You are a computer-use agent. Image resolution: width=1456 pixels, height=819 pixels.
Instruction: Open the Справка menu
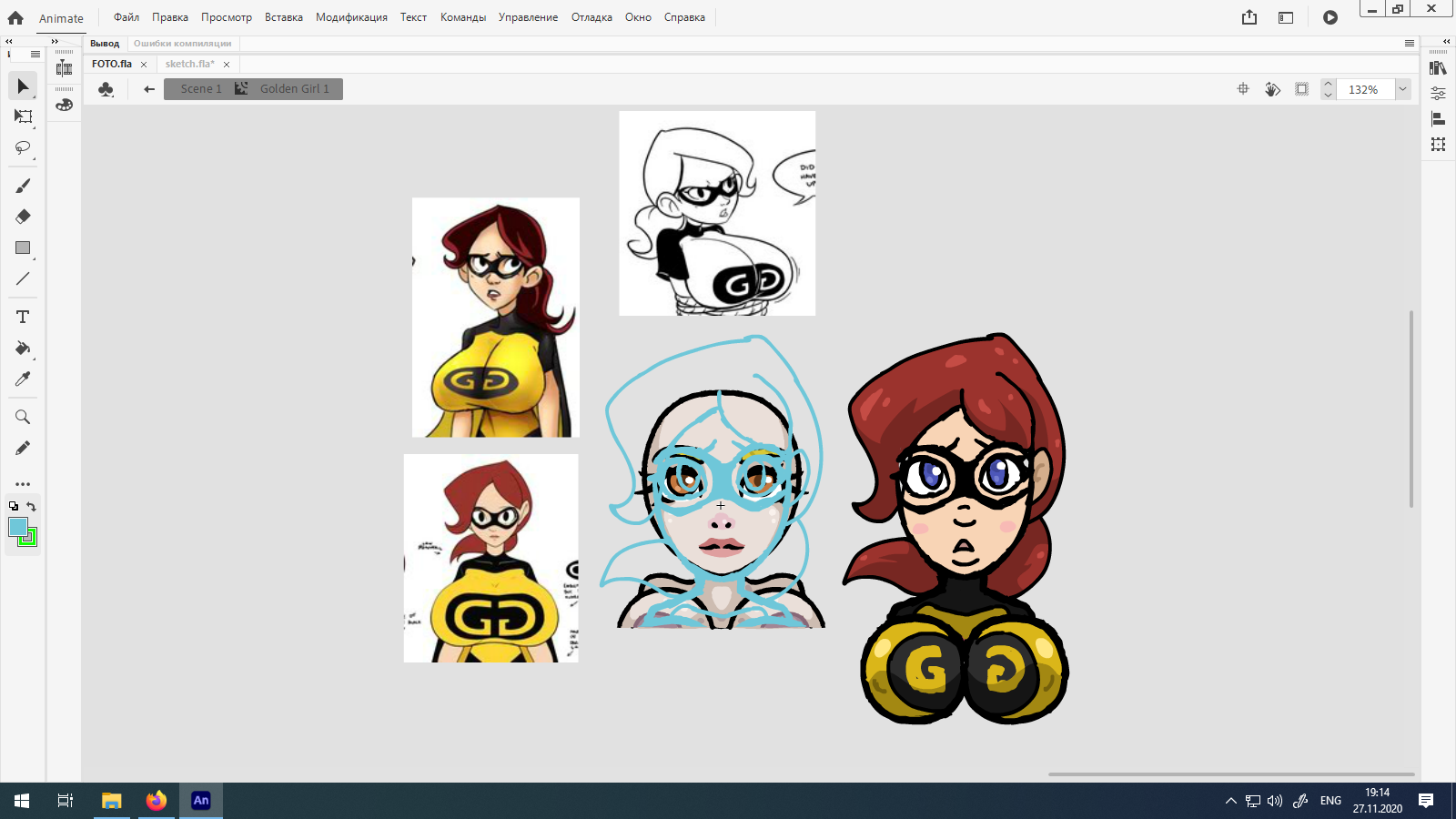[x=684, y=17]
